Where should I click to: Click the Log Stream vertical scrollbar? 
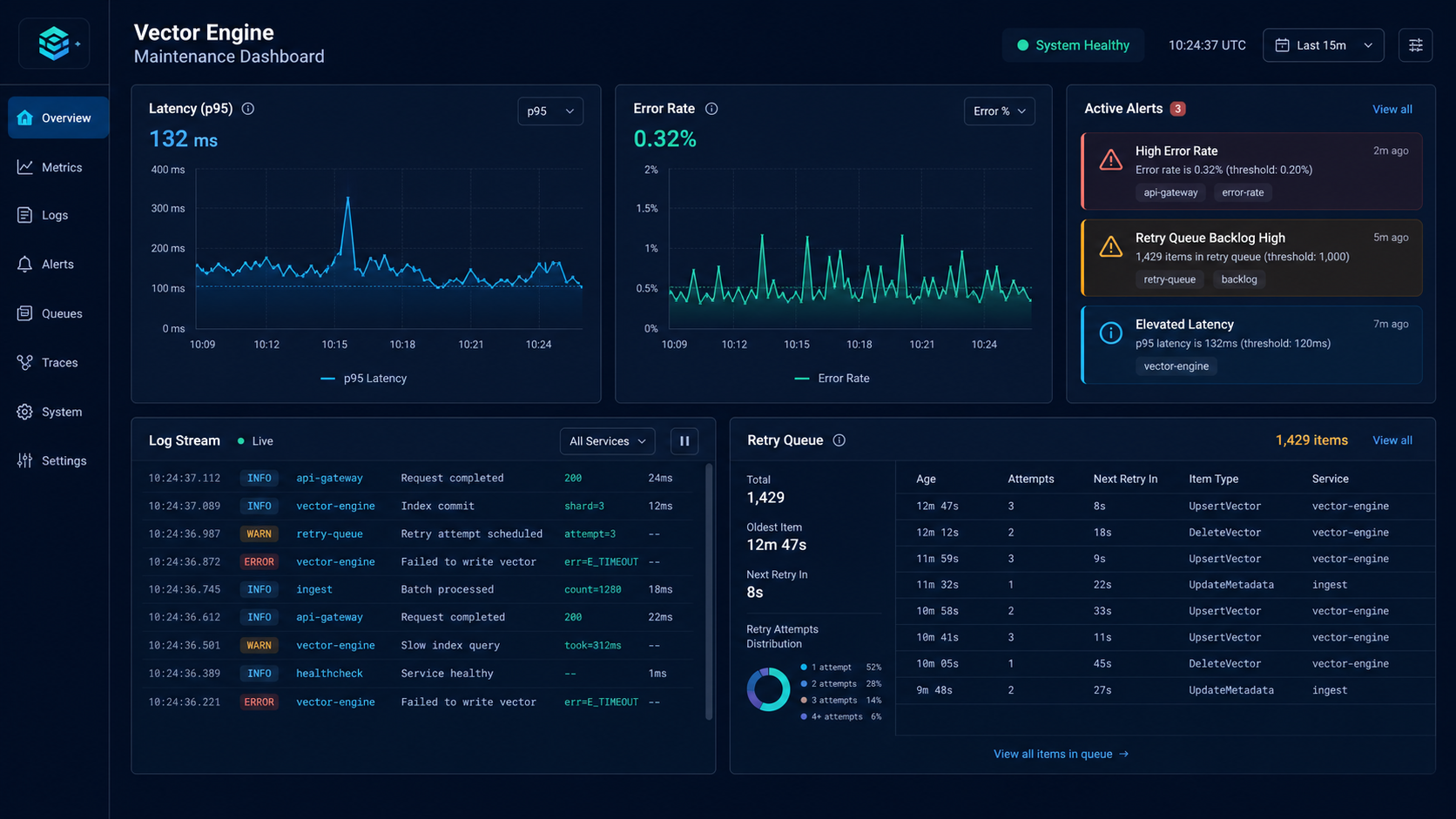click(x=709, y=592)
